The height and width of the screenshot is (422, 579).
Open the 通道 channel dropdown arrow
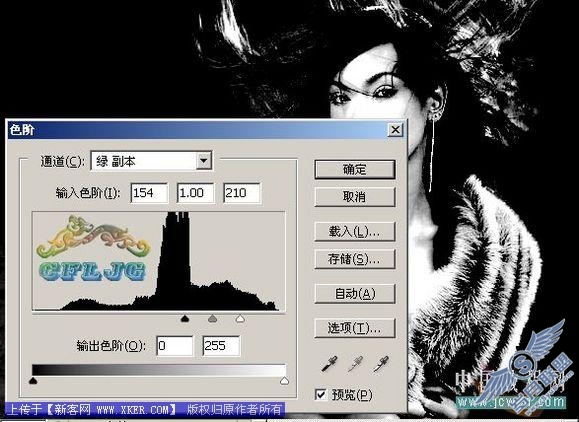(203, 161)
